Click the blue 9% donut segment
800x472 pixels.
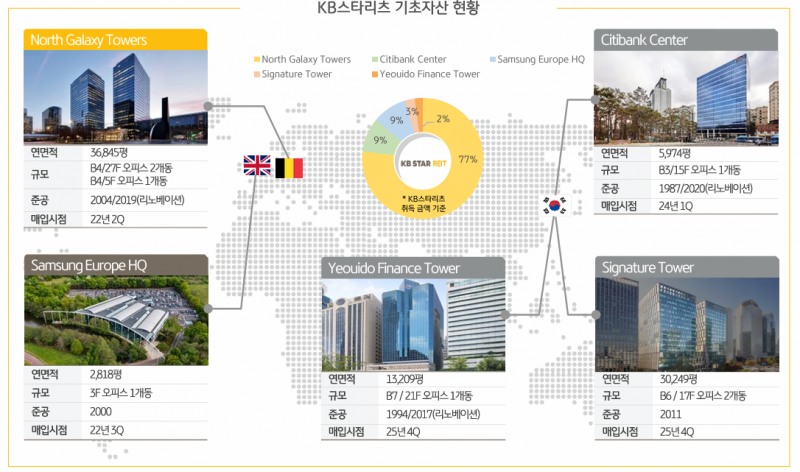point(396,120)
